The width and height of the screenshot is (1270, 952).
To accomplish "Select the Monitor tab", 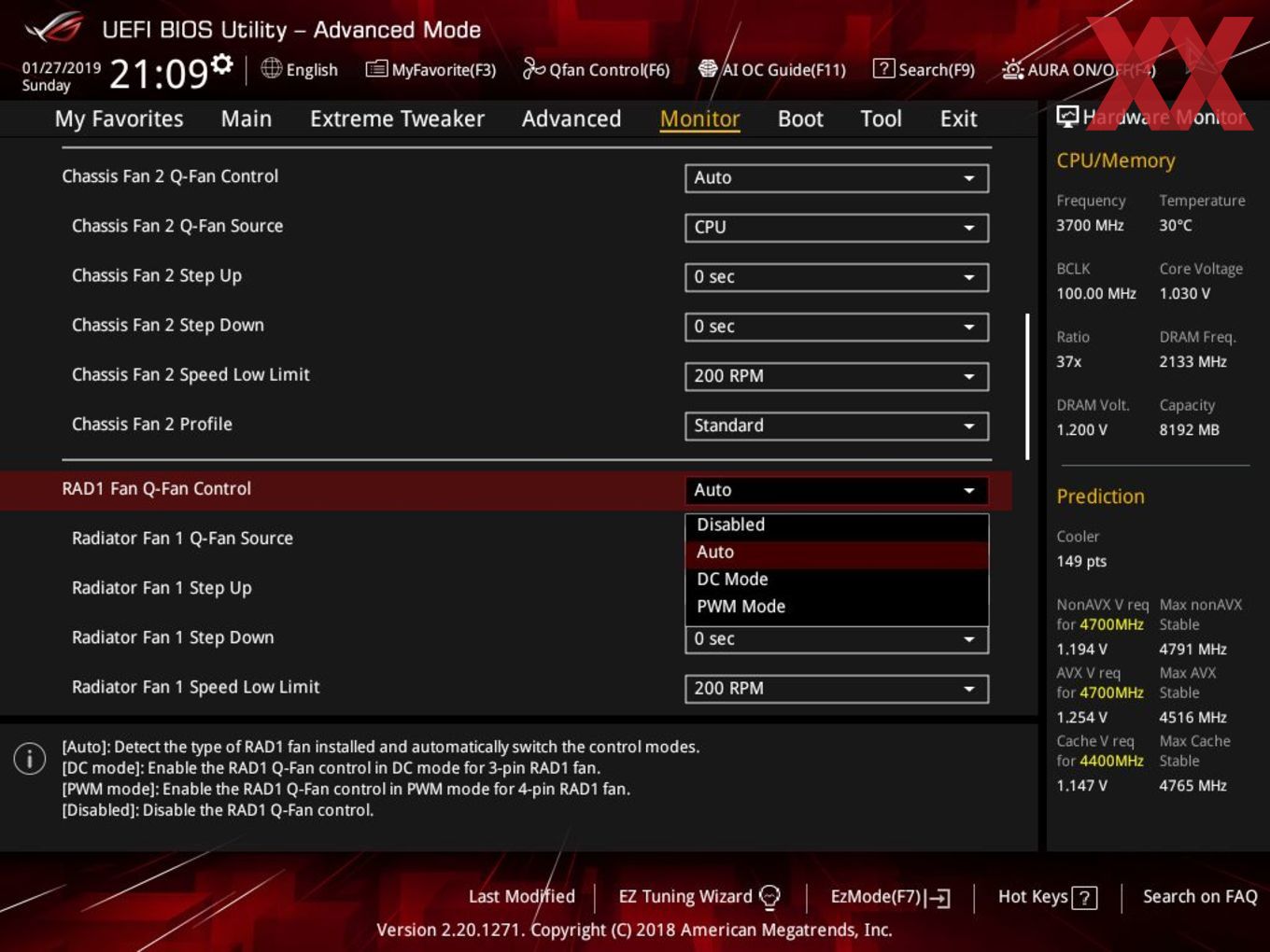I will (699, 119).
